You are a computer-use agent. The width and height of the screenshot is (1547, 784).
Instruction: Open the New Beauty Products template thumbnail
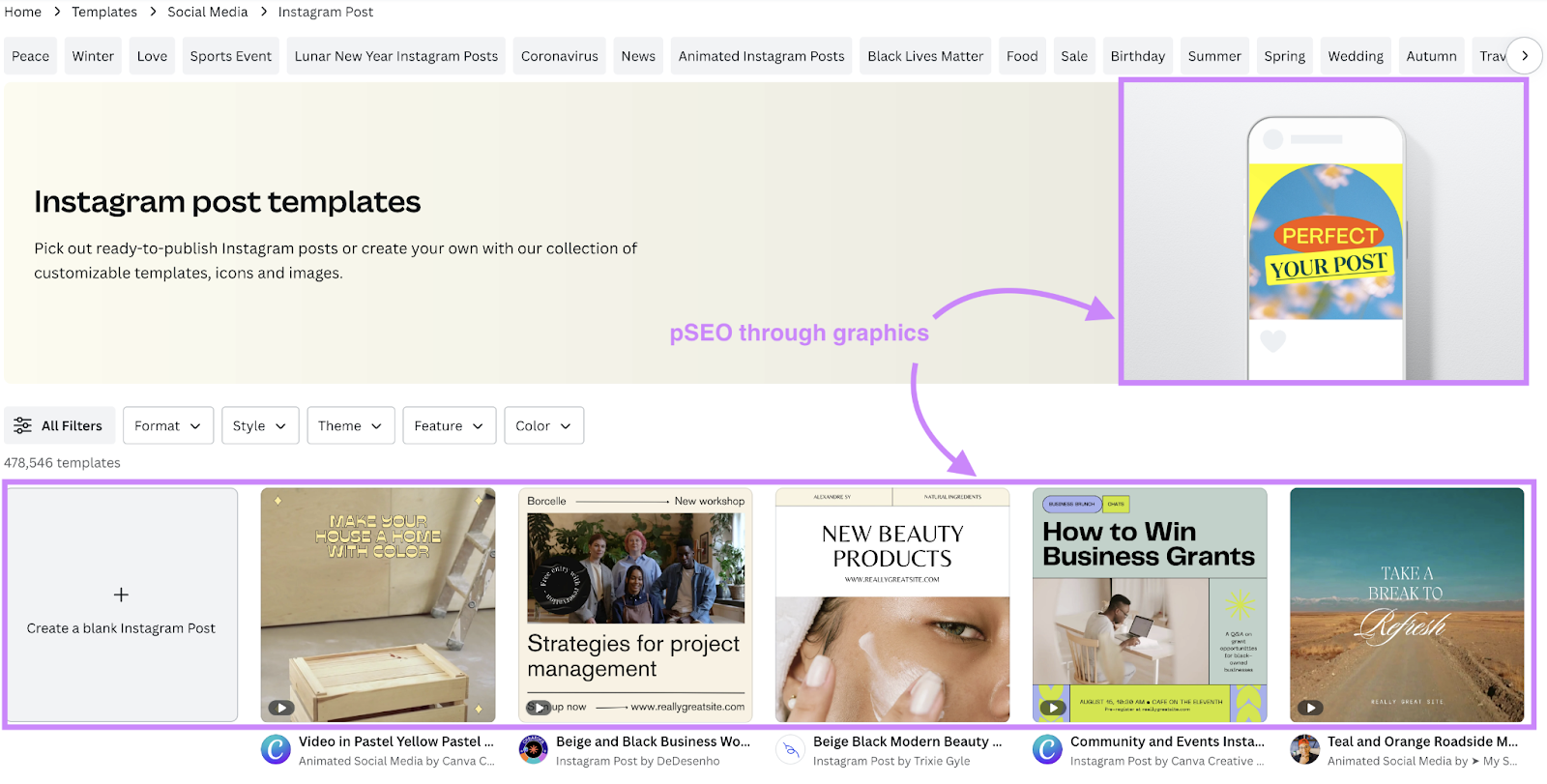click(892, 604)
